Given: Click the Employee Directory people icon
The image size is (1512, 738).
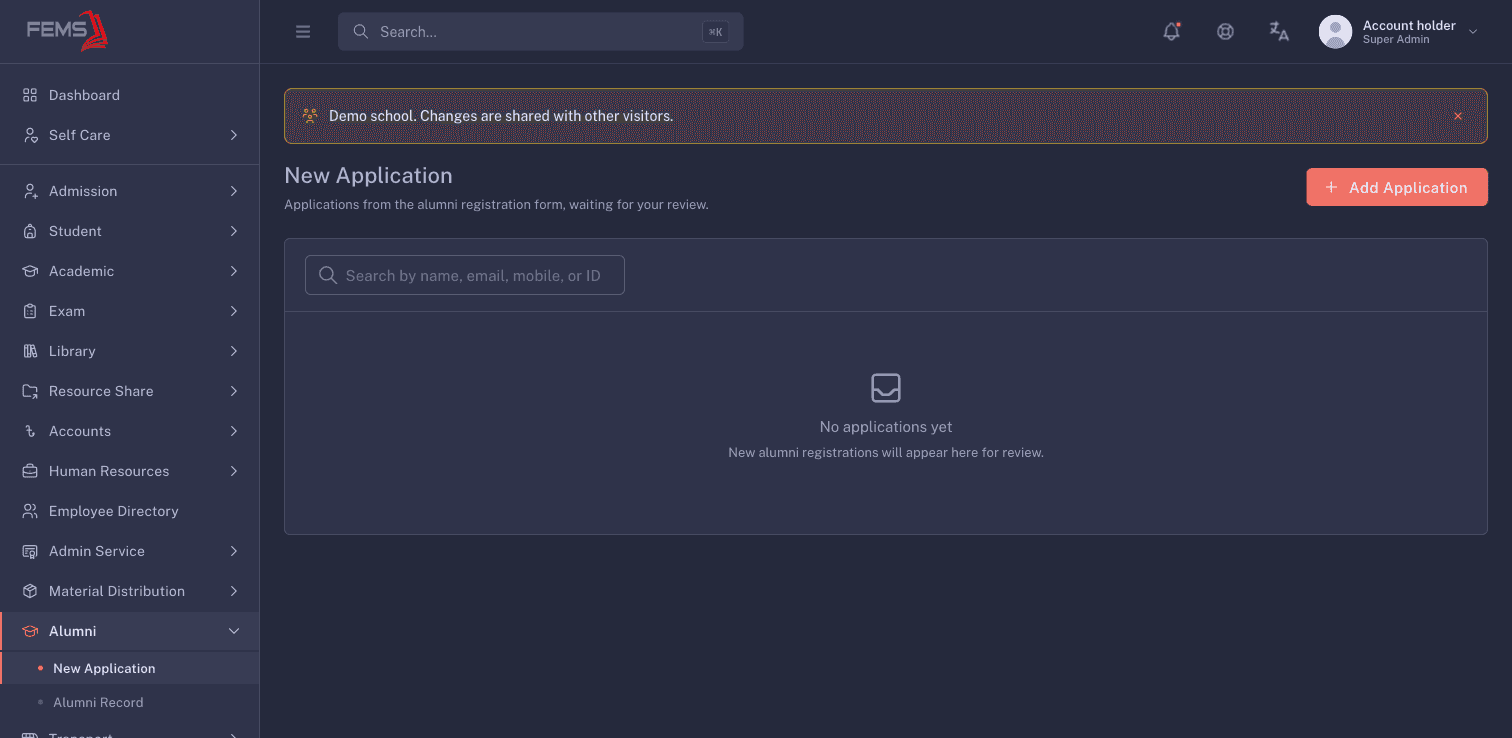Looking at the screenshot, I should coord(30,511).
